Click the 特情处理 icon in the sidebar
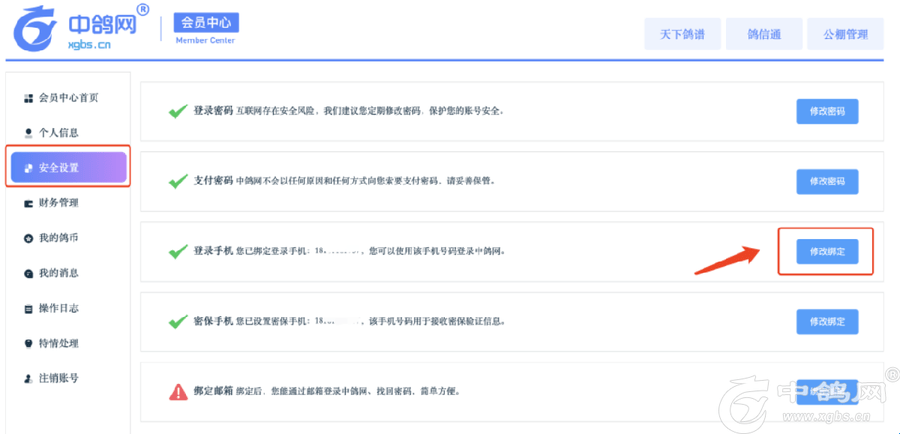 tap(28, 343)
